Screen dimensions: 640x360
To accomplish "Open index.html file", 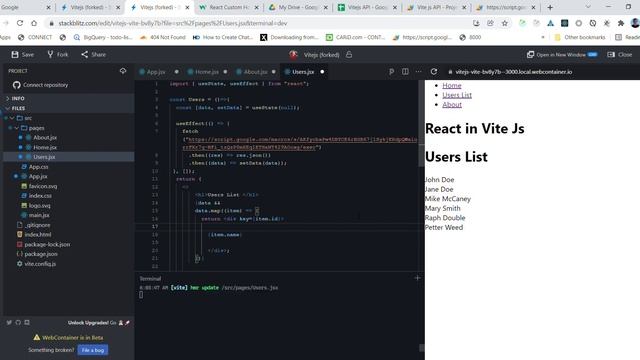I will 38,235.
